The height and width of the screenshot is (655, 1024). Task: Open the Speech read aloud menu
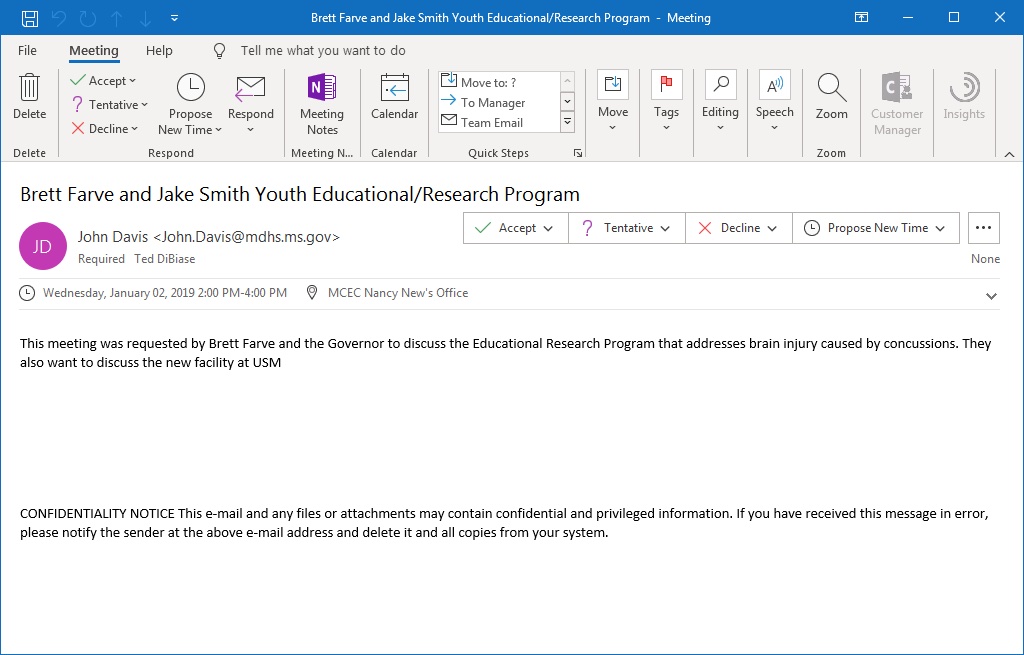(x=774, y=102)
